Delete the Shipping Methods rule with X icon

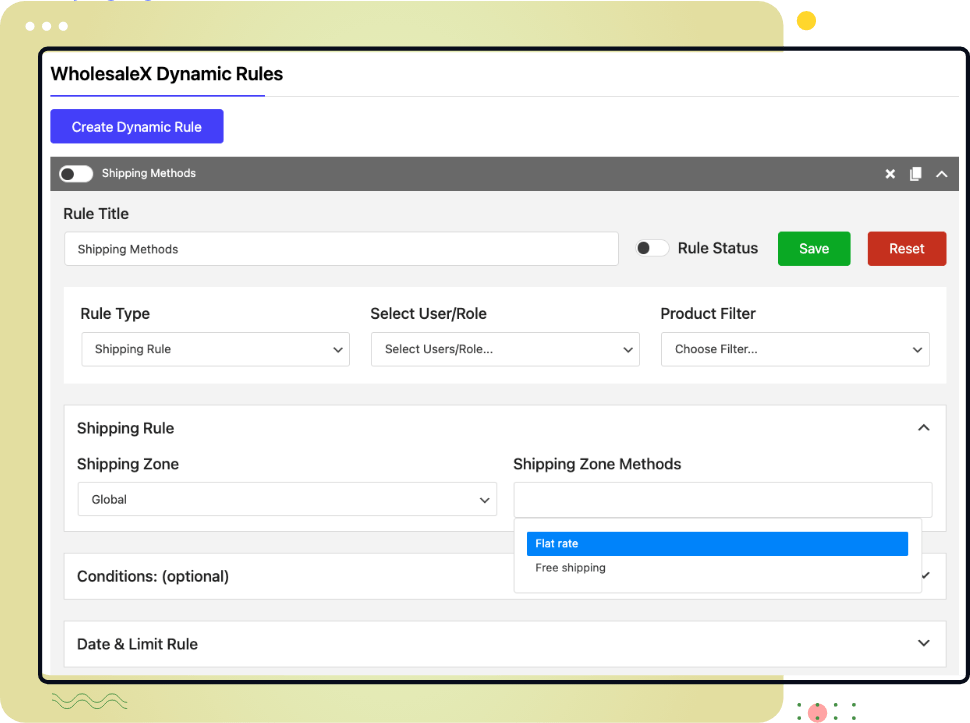[890, 174]
